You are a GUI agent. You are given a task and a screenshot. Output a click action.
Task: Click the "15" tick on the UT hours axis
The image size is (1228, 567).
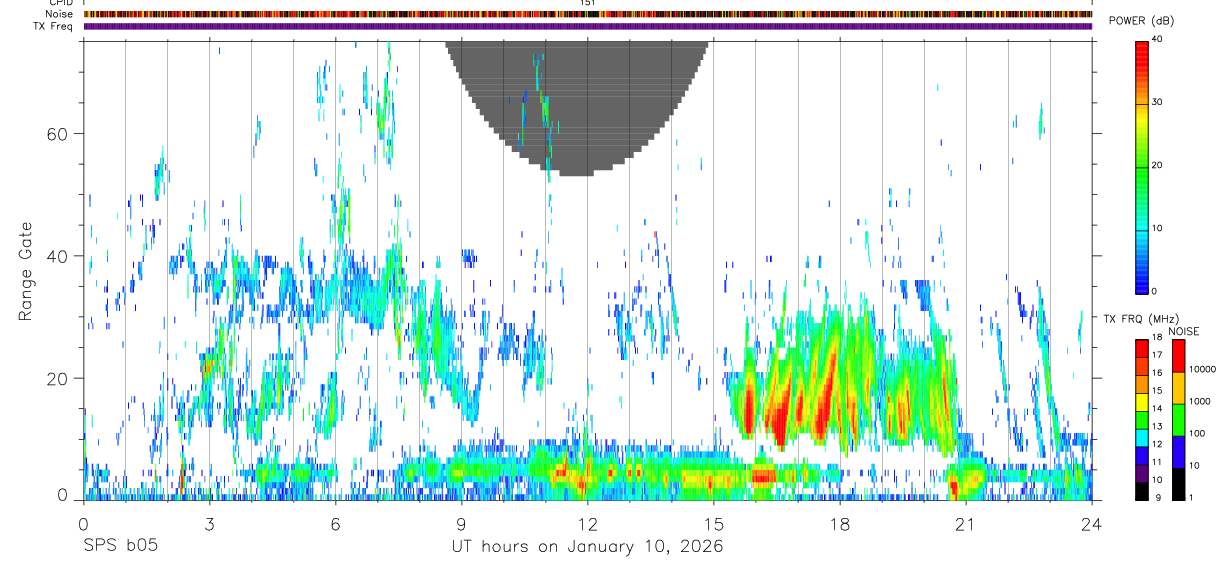pos(714,524)
